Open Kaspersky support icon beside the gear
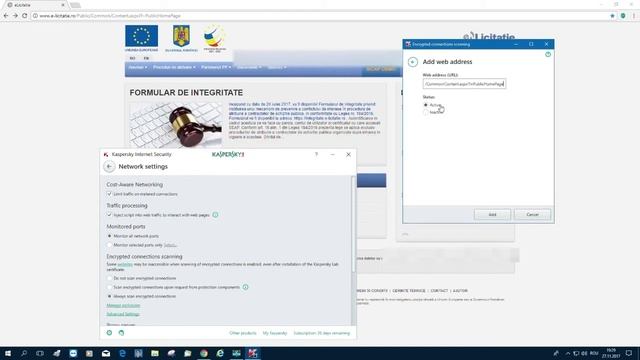The height and width of the screenshot is (360, 640). point(121,333)
